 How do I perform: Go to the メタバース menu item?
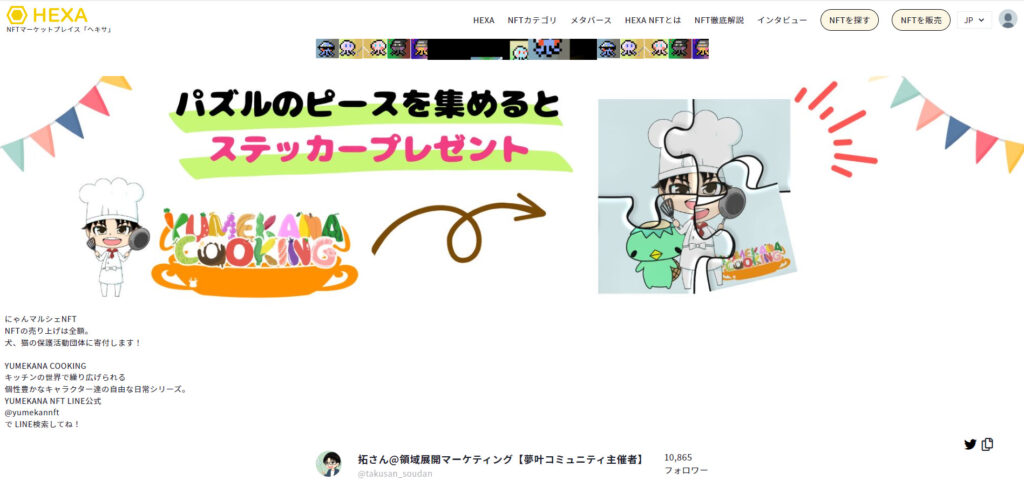pyautogui.click(x=590, y=20)
